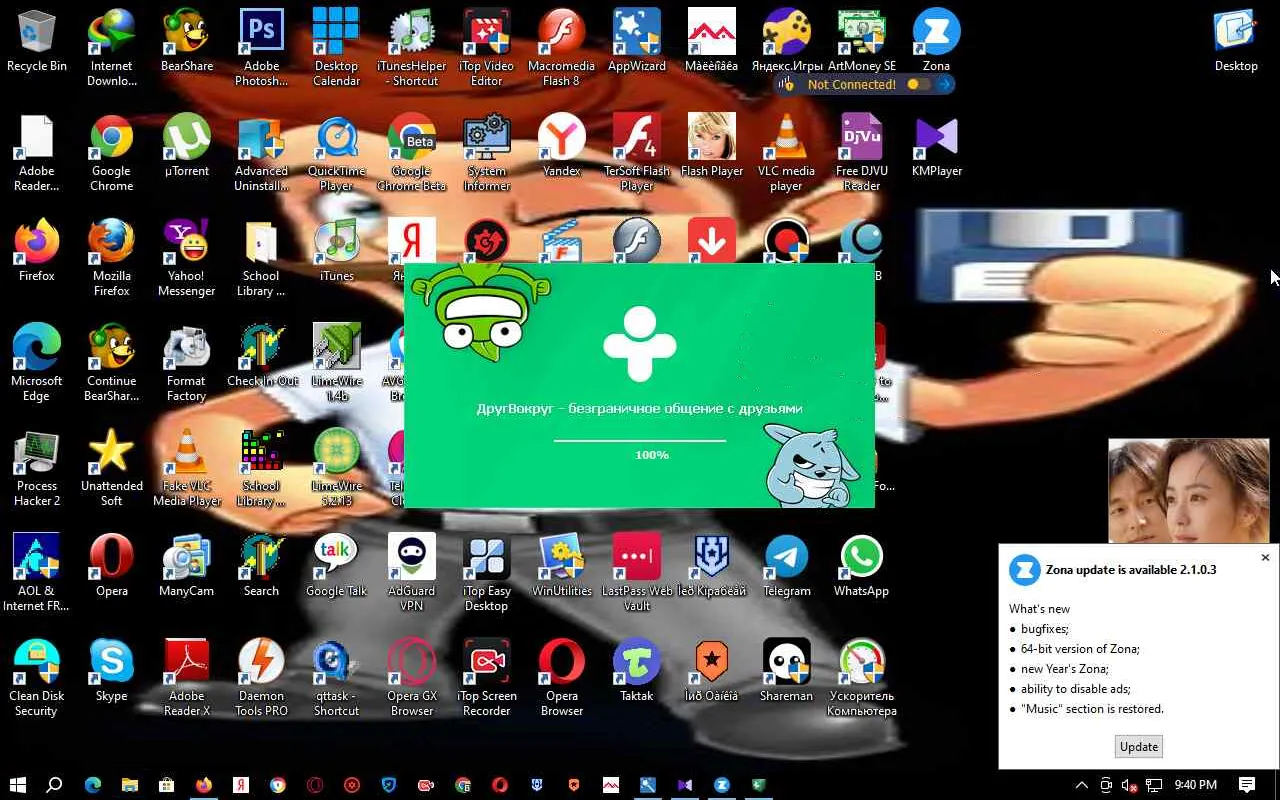Open LastPass Web Vault shortcut
This screenshot has height=800, width=1280.
click(637, 573)
